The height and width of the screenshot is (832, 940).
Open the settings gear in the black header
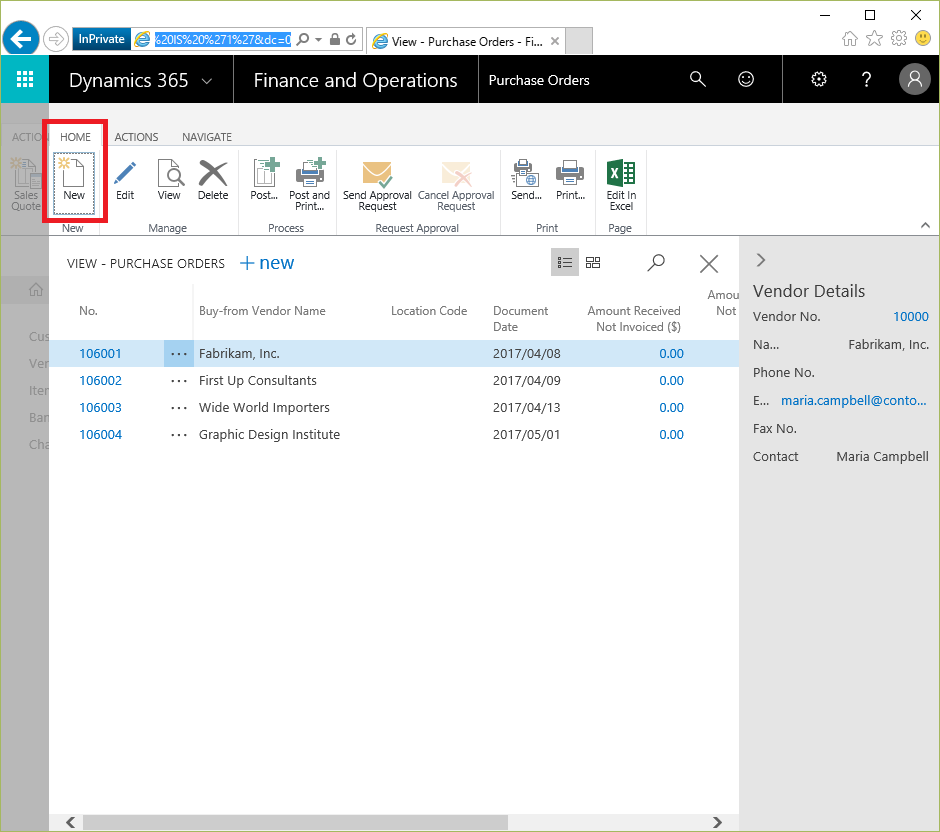point(819,79)
